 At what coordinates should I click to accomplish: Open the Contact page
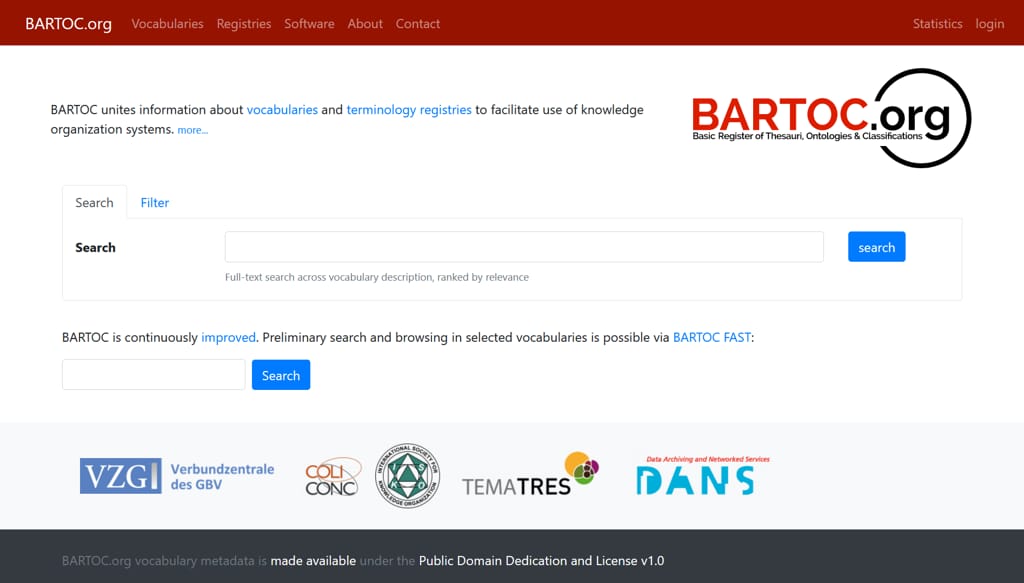(x=417, y=24)
